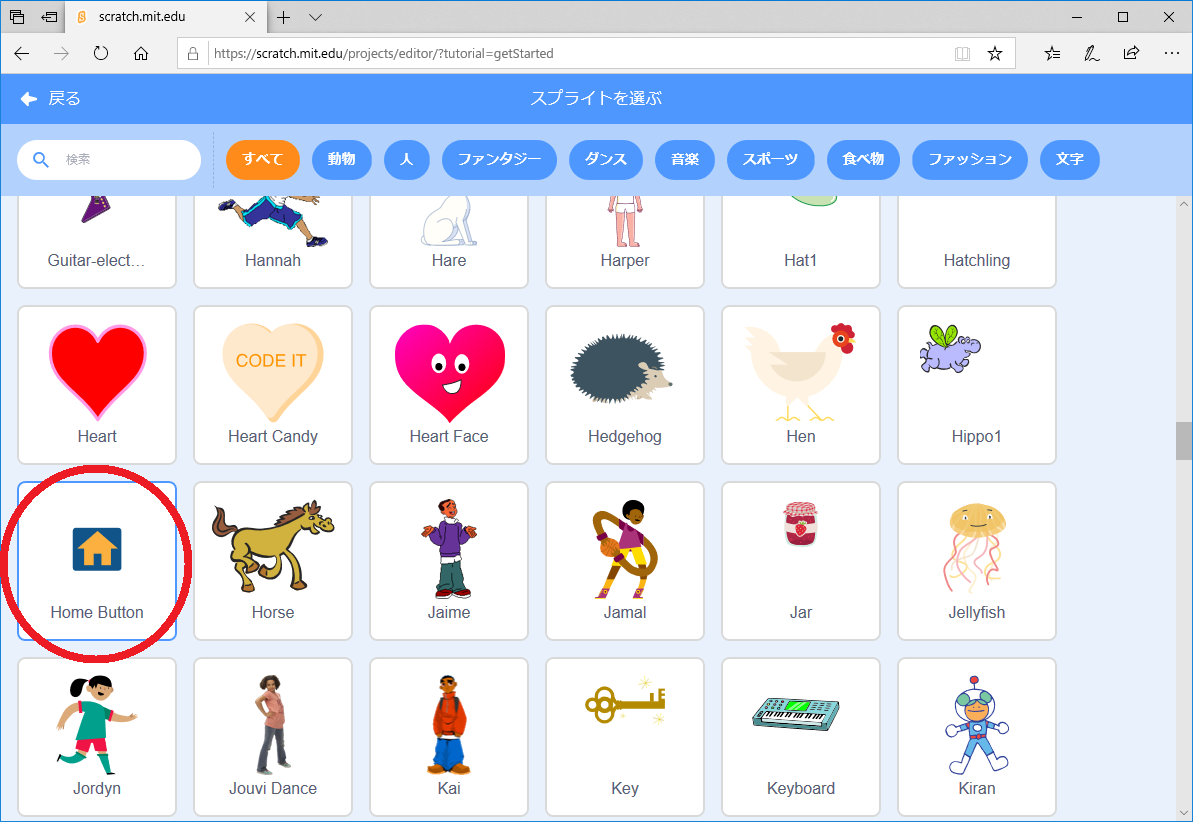Click the sprite search field
The image size is (1193, 822).
coord(109,160)
